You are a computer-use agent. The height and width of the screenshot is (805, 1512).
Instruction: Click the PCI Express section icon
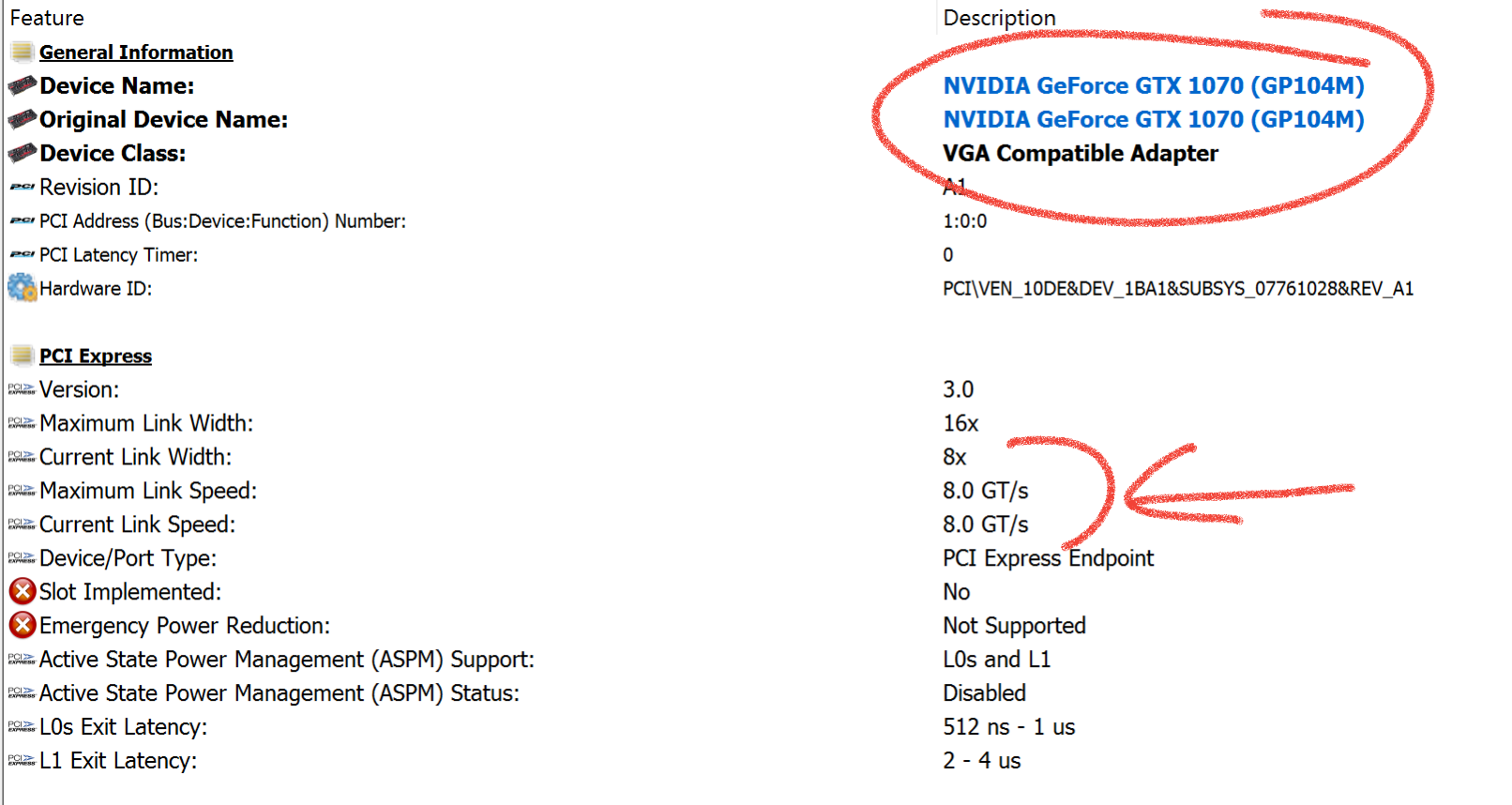click(22, 356)
